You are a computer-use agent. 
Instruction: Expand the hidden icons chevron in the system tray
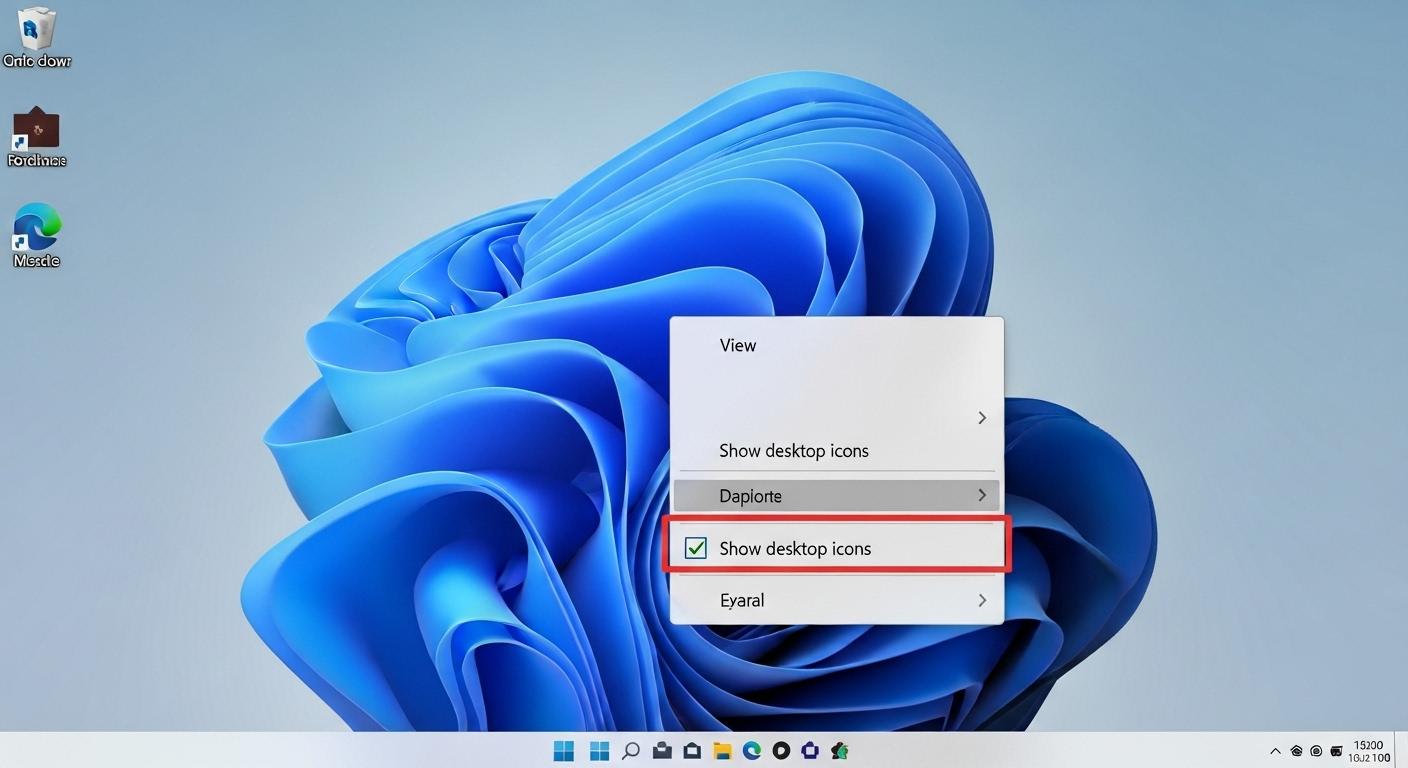pos(1275,750)
